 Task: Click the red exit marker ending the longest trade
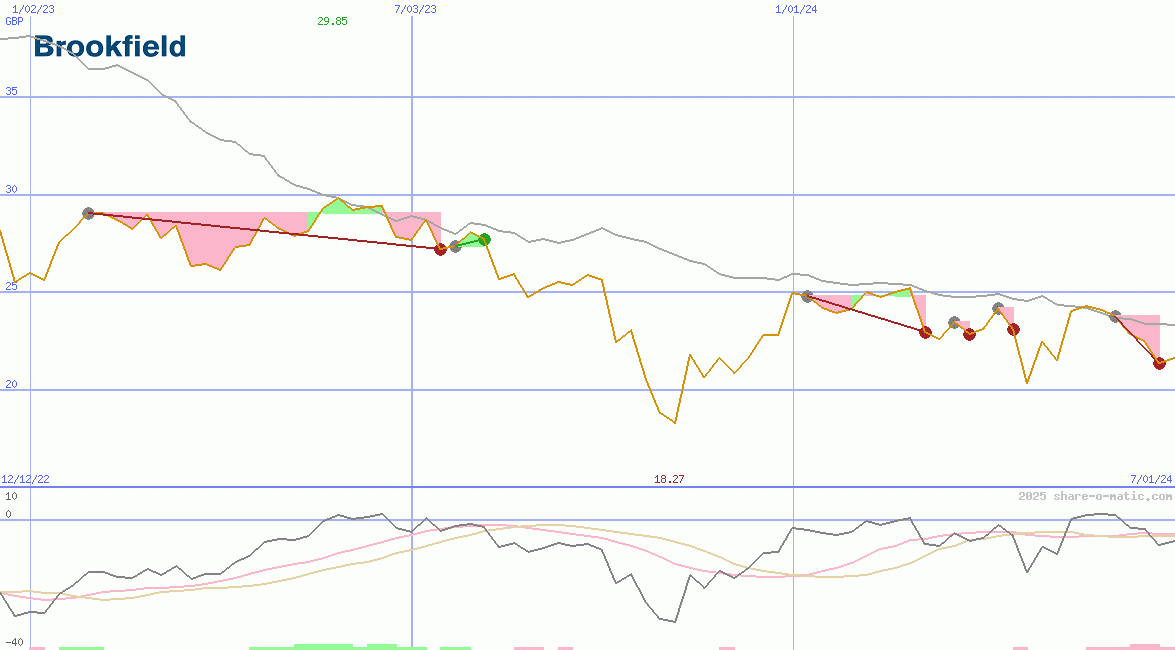coord(441,249)
